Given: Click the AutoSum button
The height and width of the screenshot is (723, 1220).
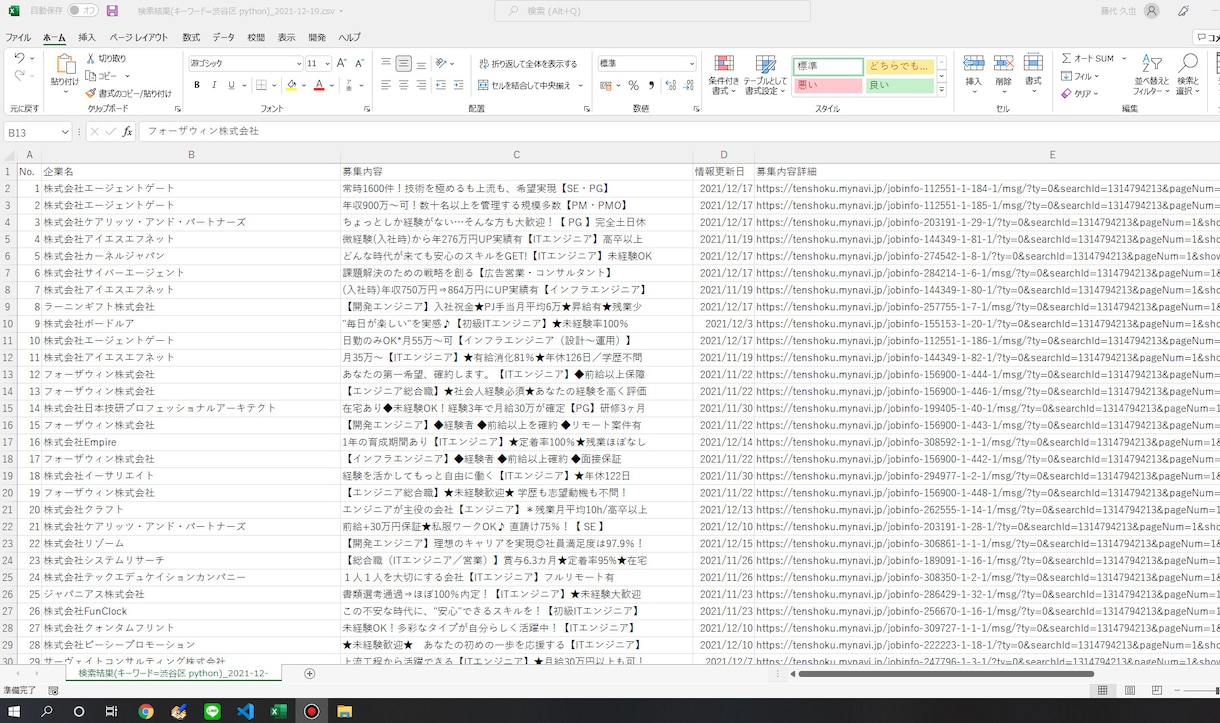Looking at the screenshot, I should [1088, 59].
